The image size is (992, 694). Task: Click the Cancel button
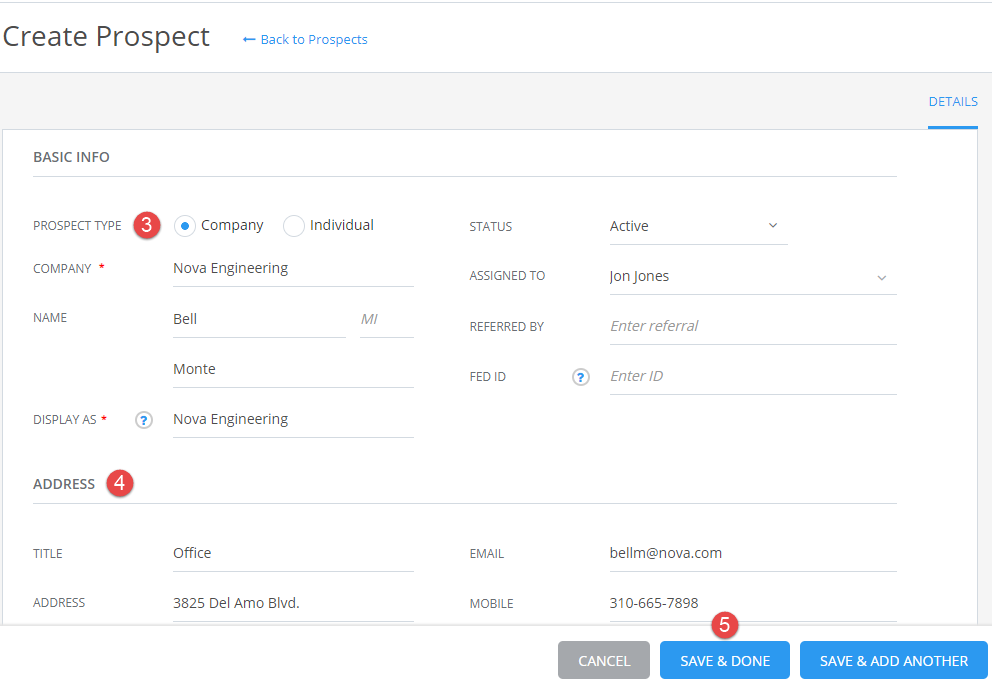click(x=604, y=660)
